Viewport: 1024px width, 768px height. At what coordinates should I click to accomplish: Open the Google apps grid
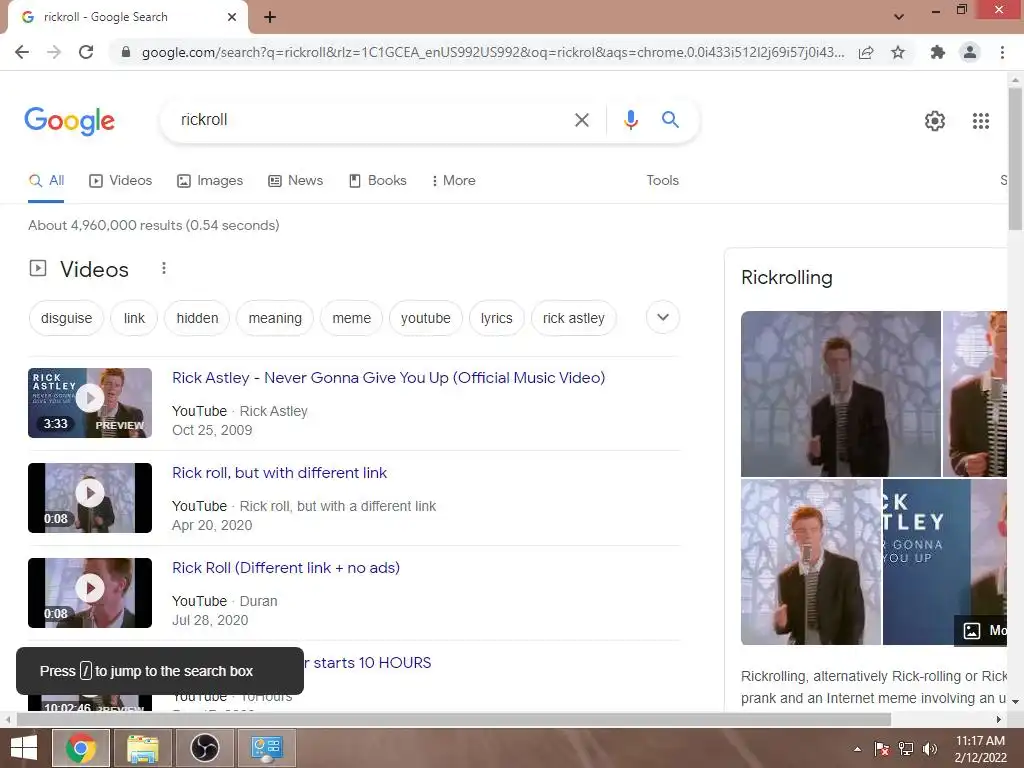980,121
